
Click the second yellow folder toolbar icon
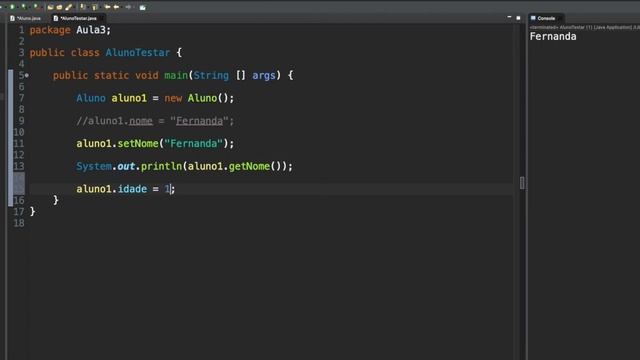point(60,7)
